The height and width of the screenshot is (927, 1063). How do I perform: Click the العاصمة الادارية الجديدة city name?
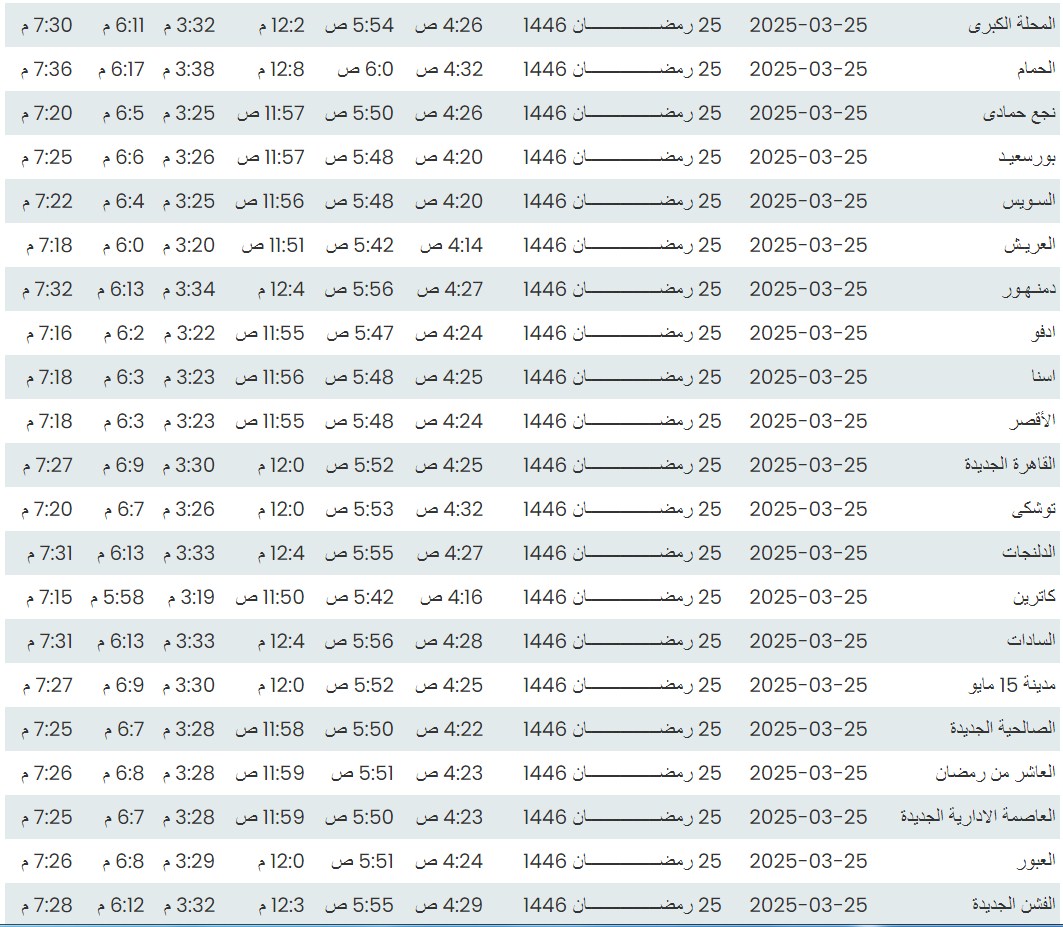(978, 818)
